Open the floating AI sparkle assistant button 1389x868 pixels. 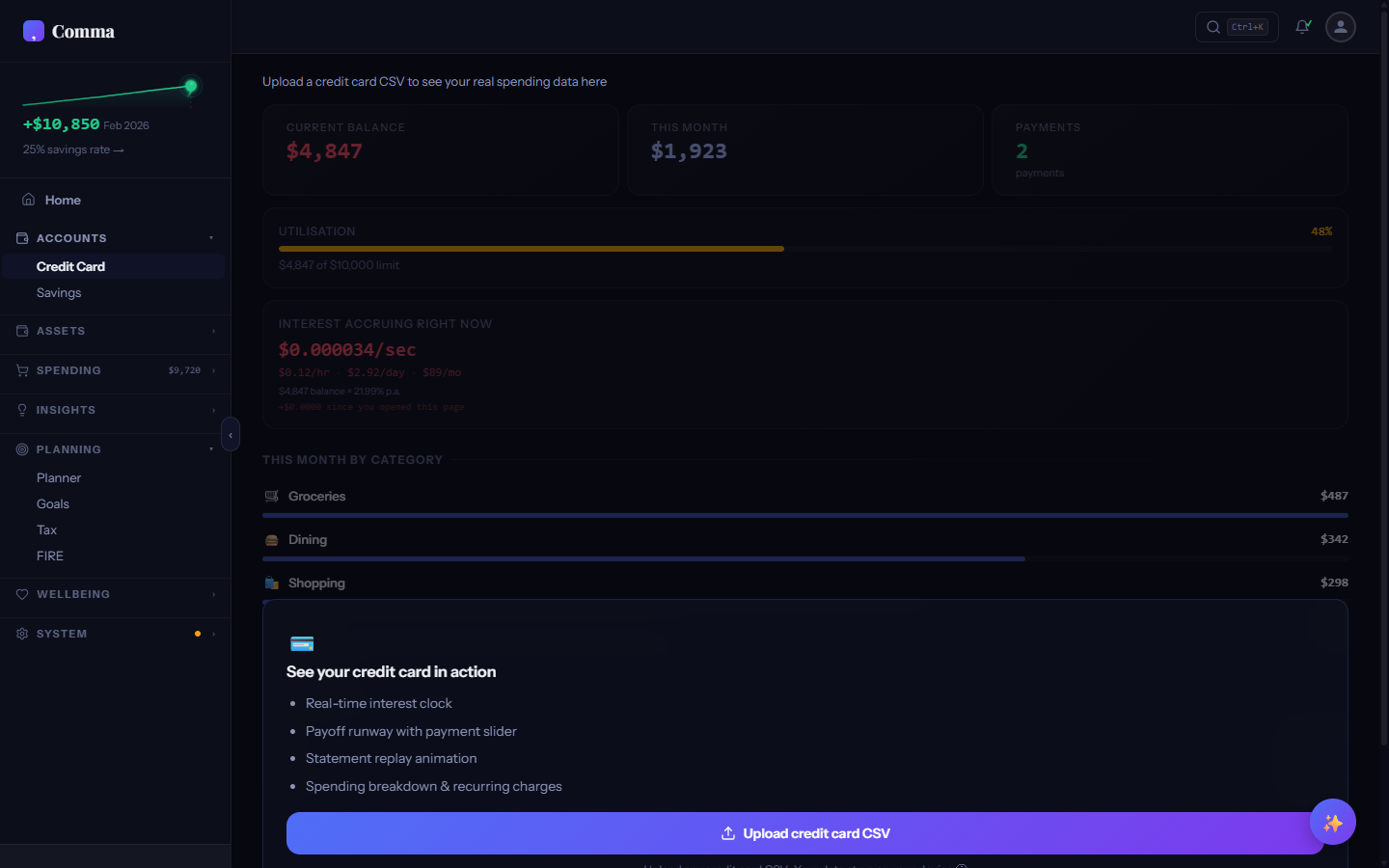[1332, 822]
